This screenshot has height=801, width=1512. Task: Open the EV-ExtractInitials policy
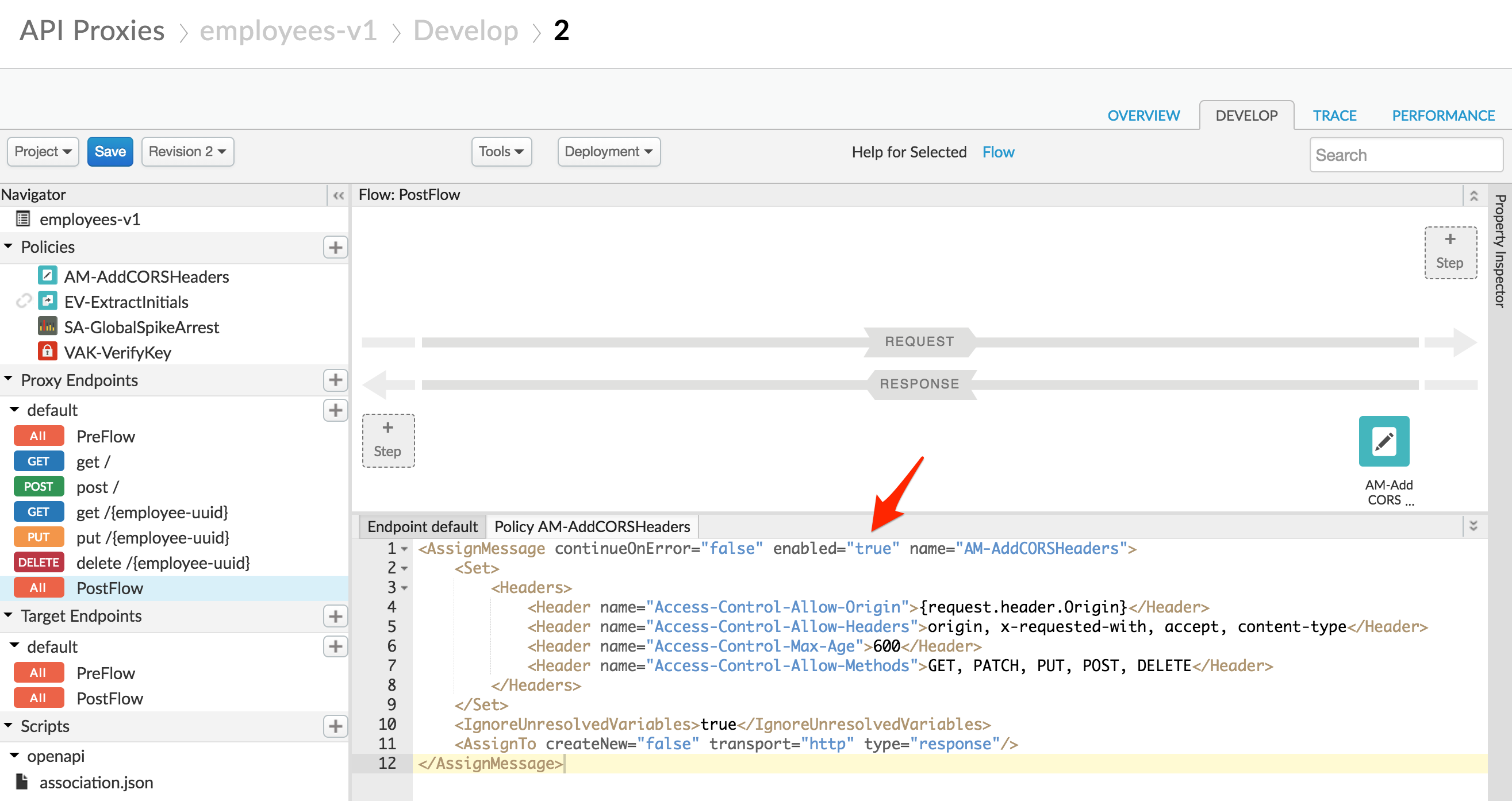pos(126,302)
